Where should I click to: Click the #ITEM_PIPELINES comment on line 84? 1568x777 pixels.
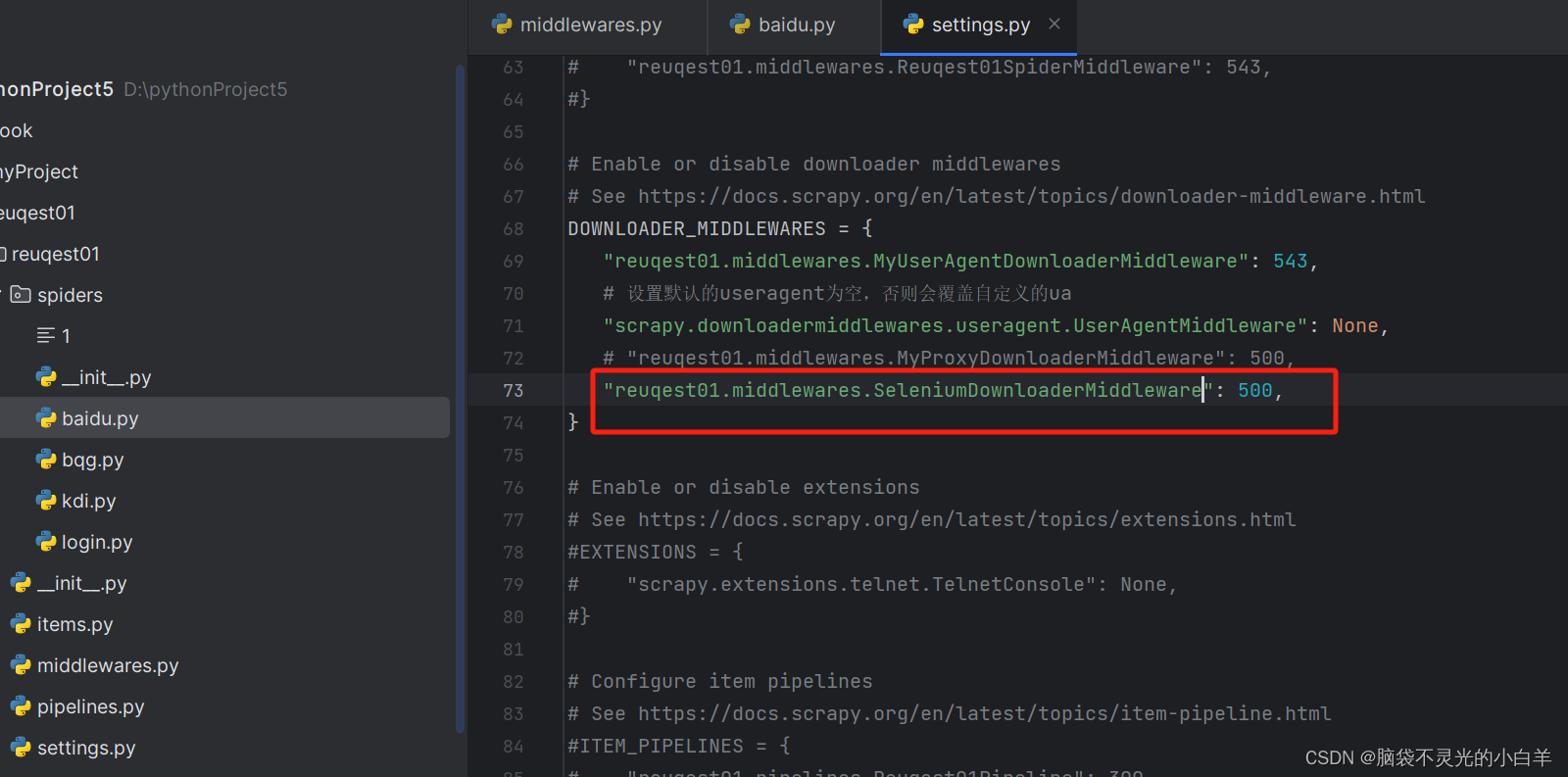679,746
